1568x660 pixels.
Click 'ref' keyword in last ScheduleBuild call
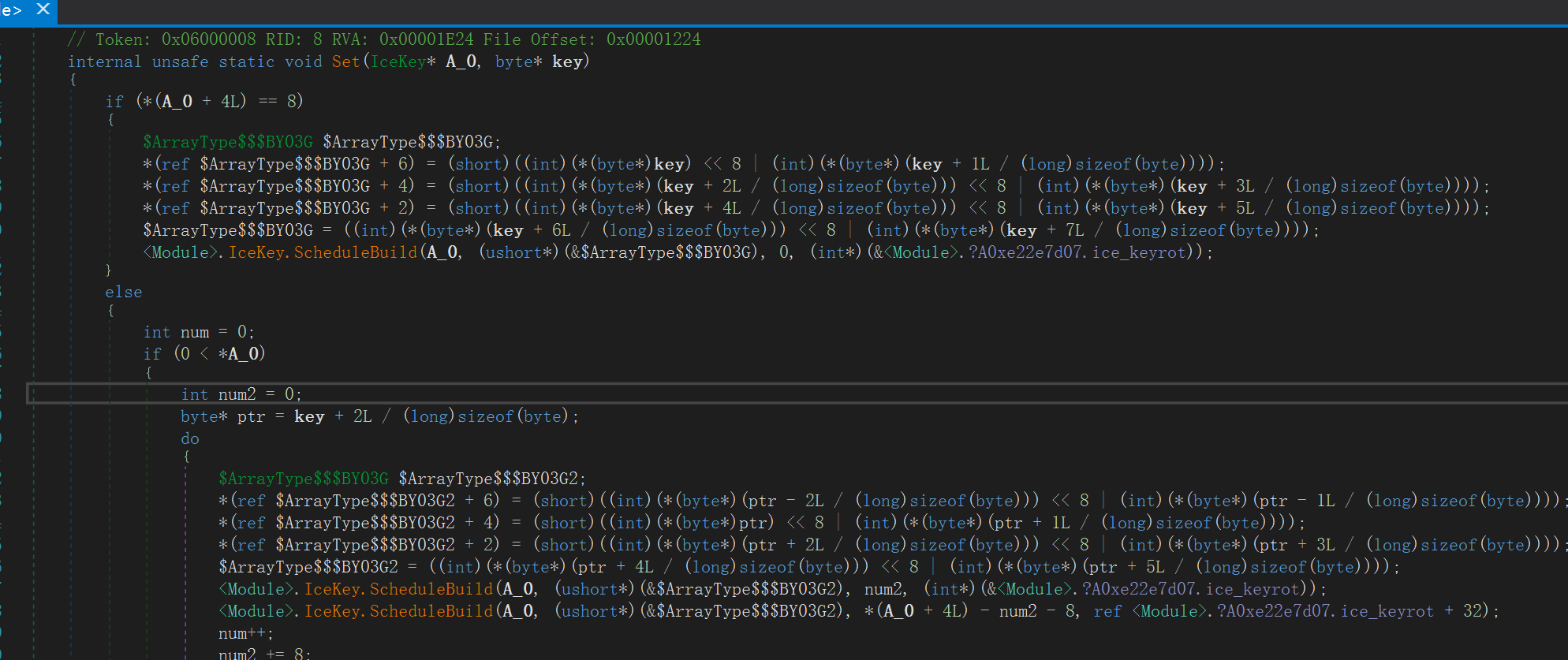(1107, 611)
